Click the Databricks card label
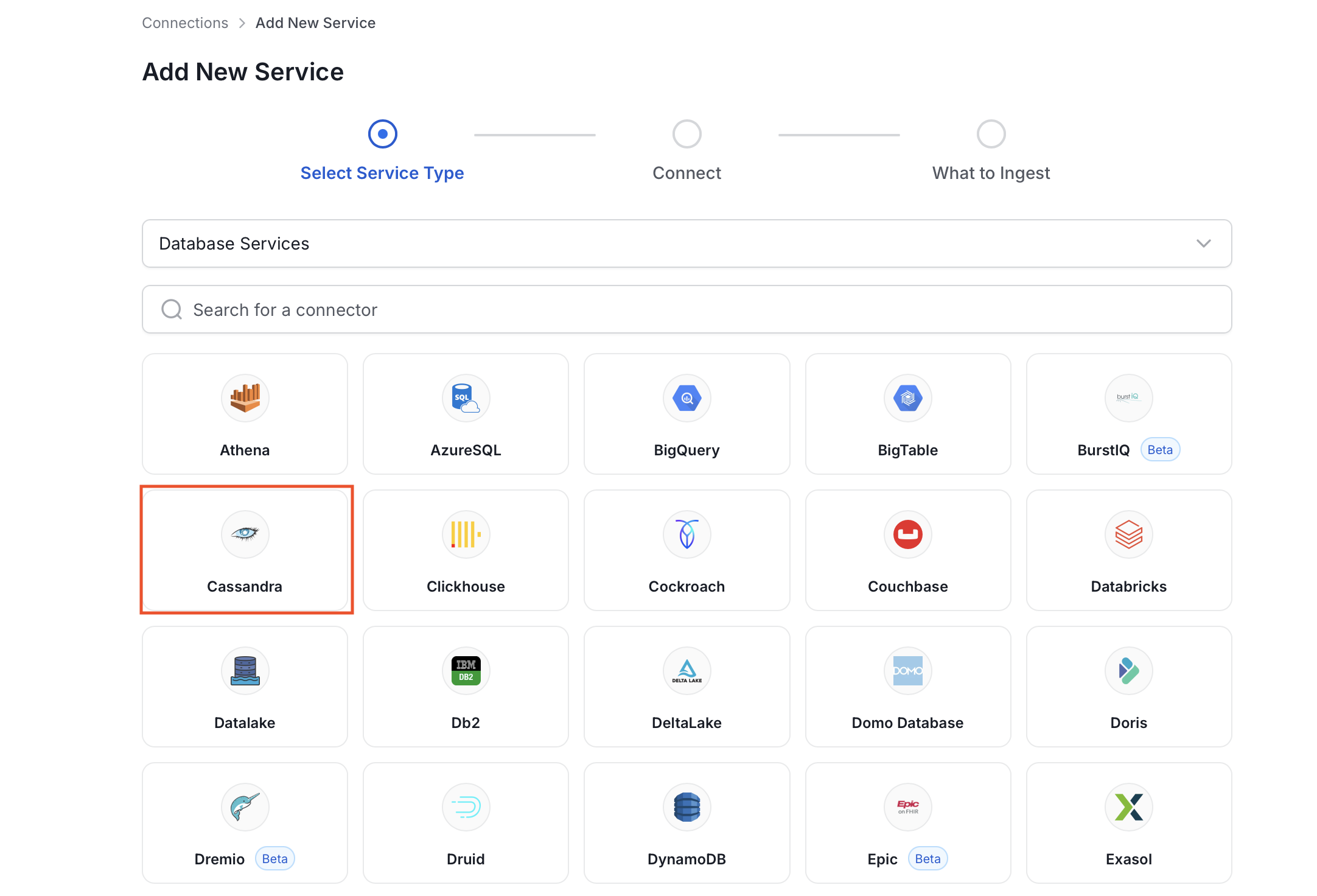1317x896 pixels. 1129,586
